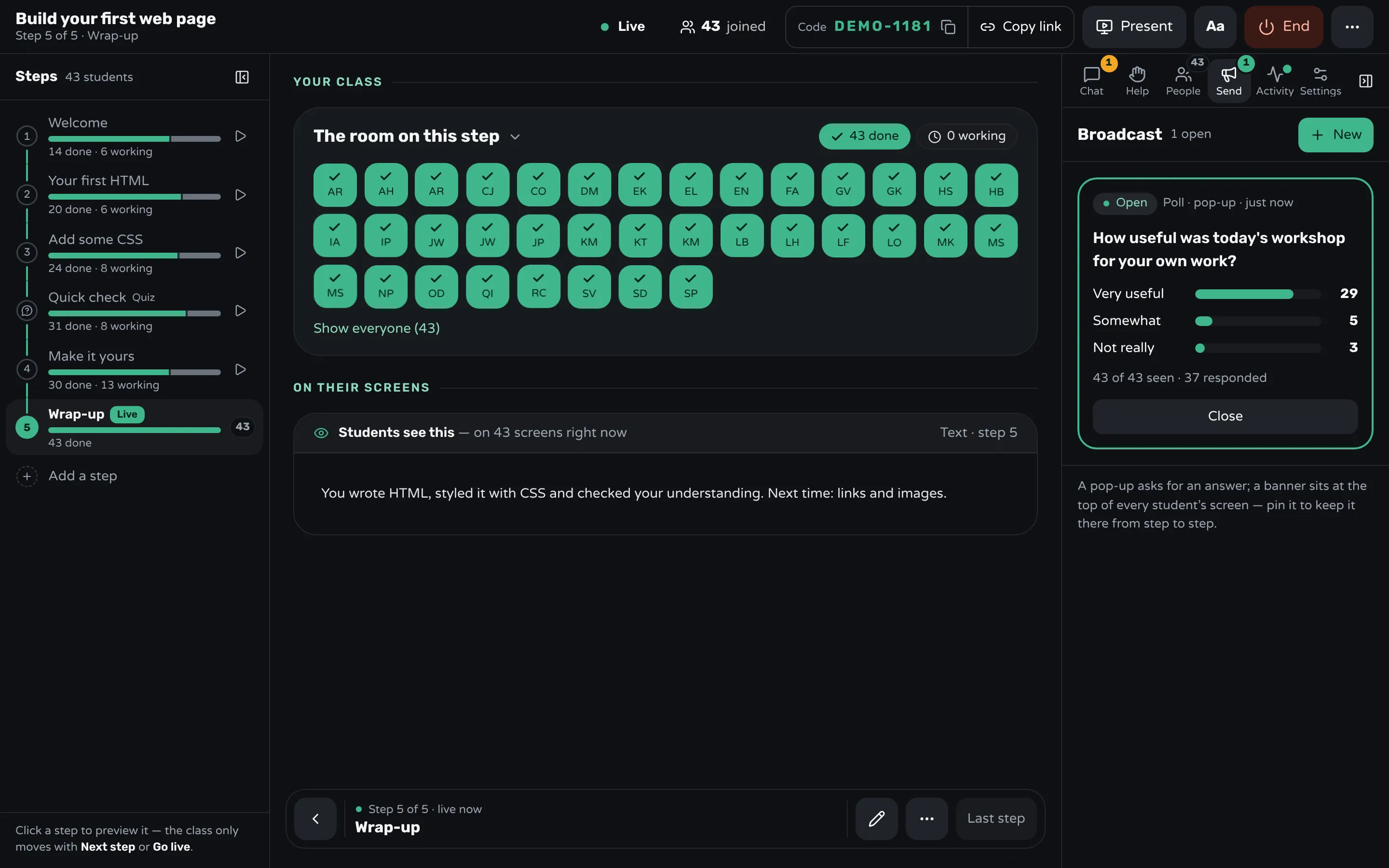The height and width of the screenshot is (868, 1389).
Task: Preview the Welcome step with play icon
Action: point(241,136)
